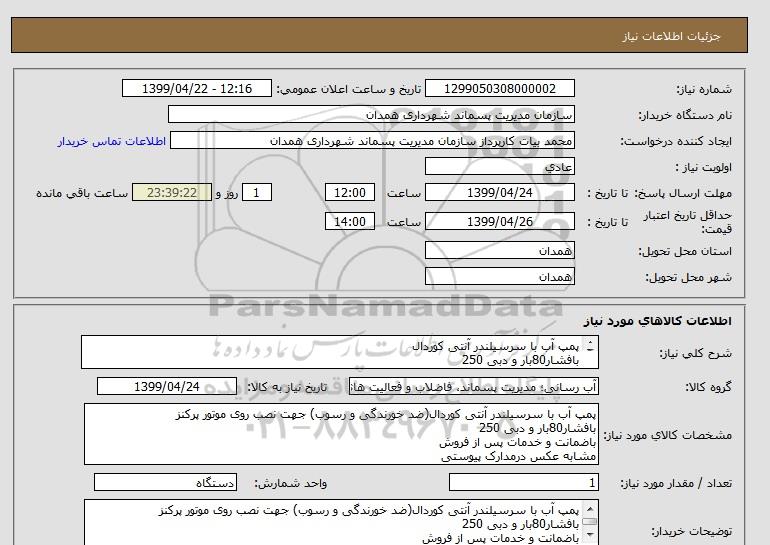Screen dimensions: 770x545
Task: Click the response deadline time 12:00
Action: click(350, 192)
